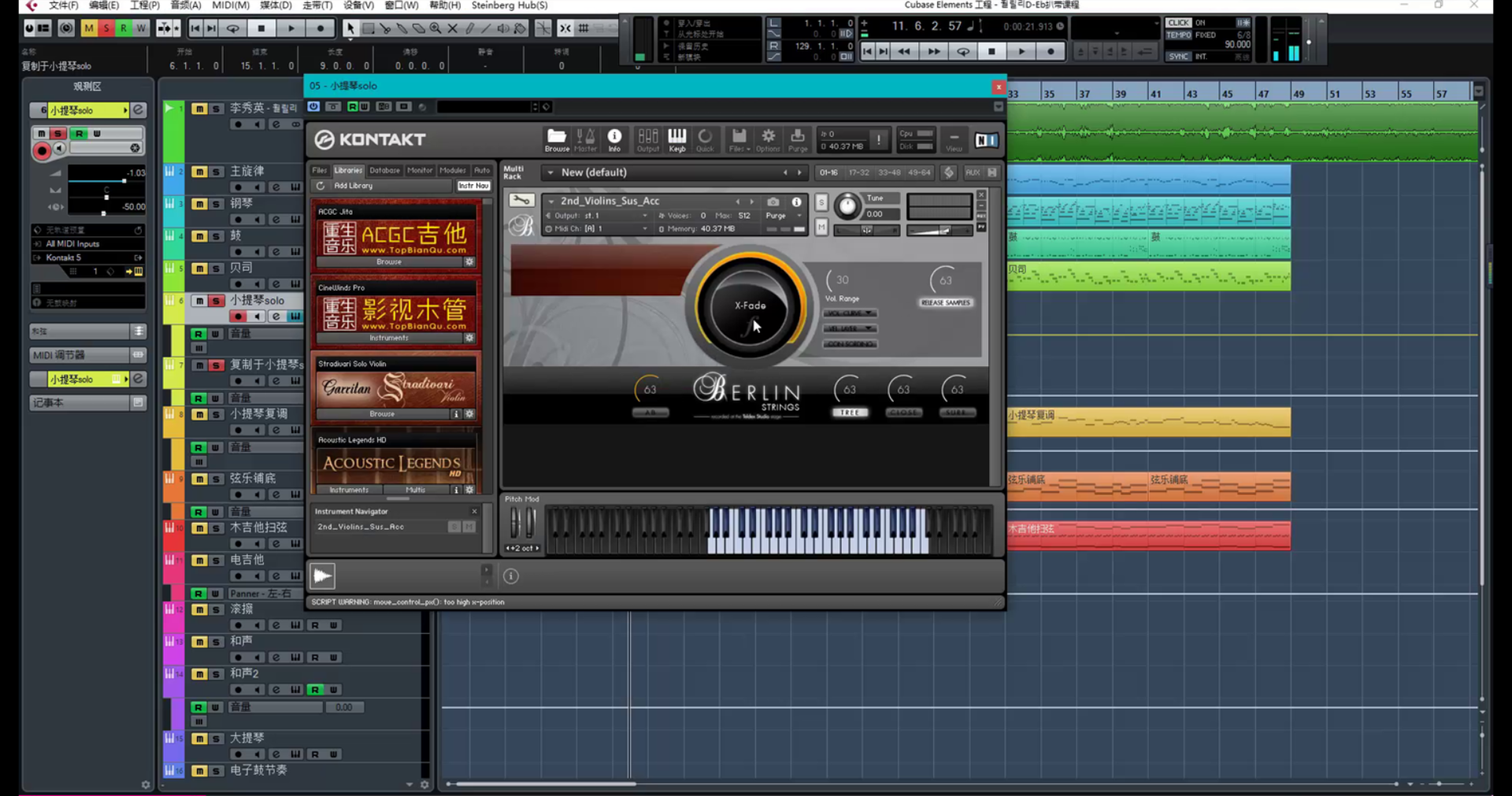The height and width of the screenshot is (796, 1512).
Task: Enable record on 小提琴solo track
Action: [x=238, y=317]
